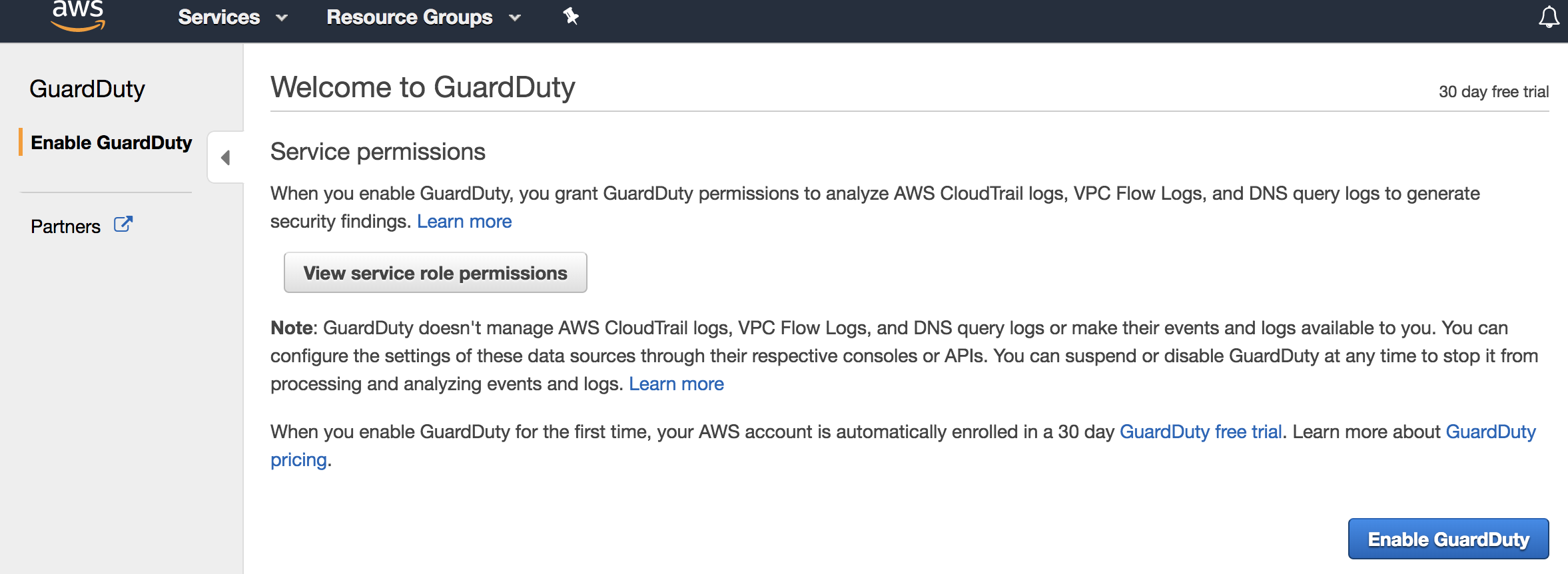Viewport: 1568px width, 574px height.
Task: Click the GuardDuty sidebar title
Action: pos(87,89)
